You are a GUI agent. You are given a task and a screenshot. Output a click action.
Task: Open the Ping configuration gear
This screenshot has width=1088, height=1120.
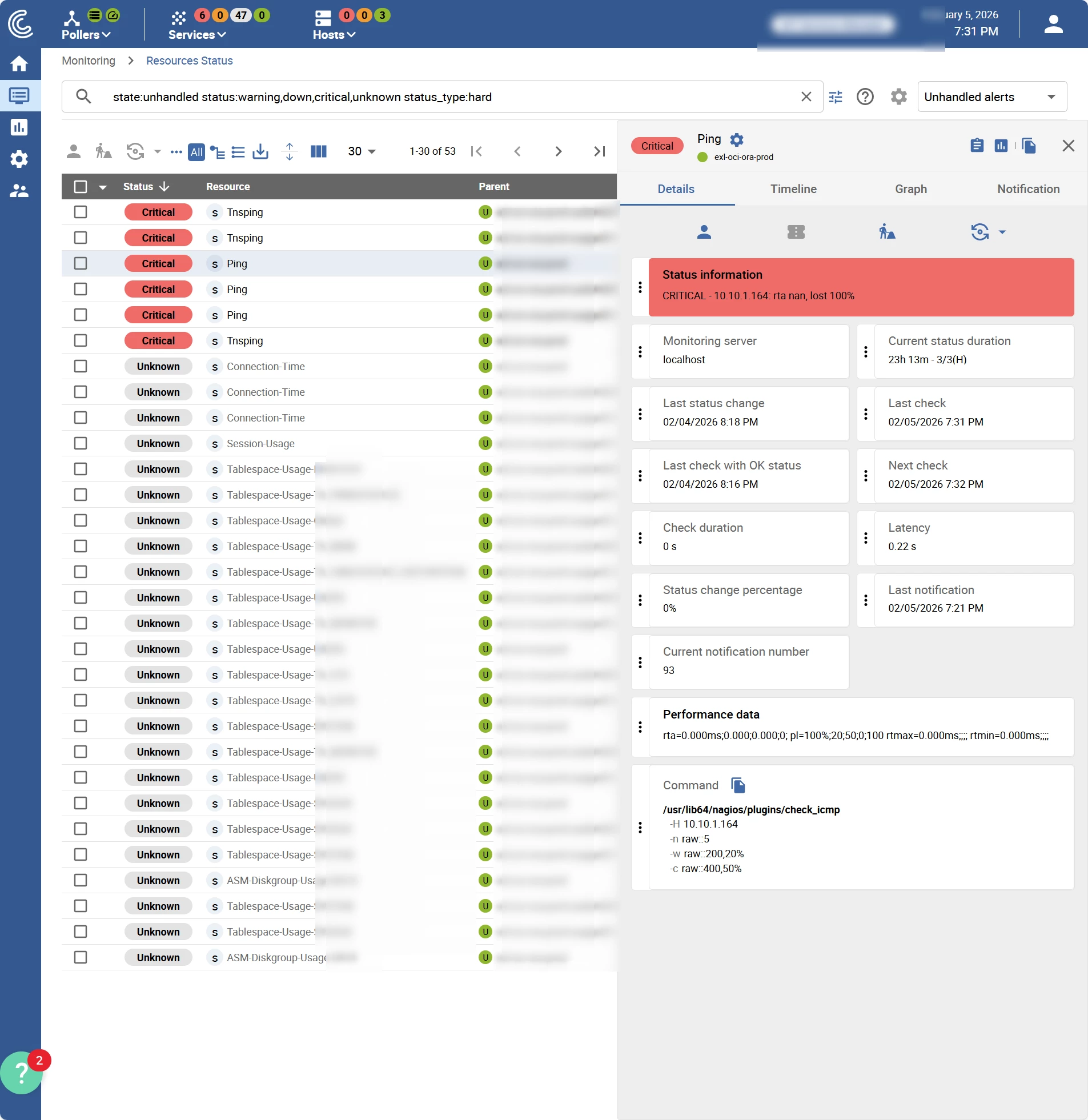737,139
